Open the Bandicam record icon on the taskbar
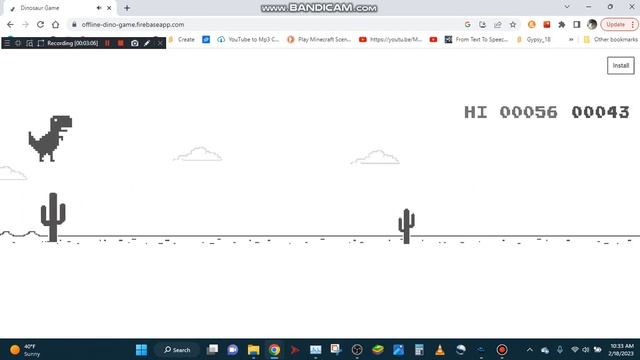640x360 pixels. click(502, 350)
